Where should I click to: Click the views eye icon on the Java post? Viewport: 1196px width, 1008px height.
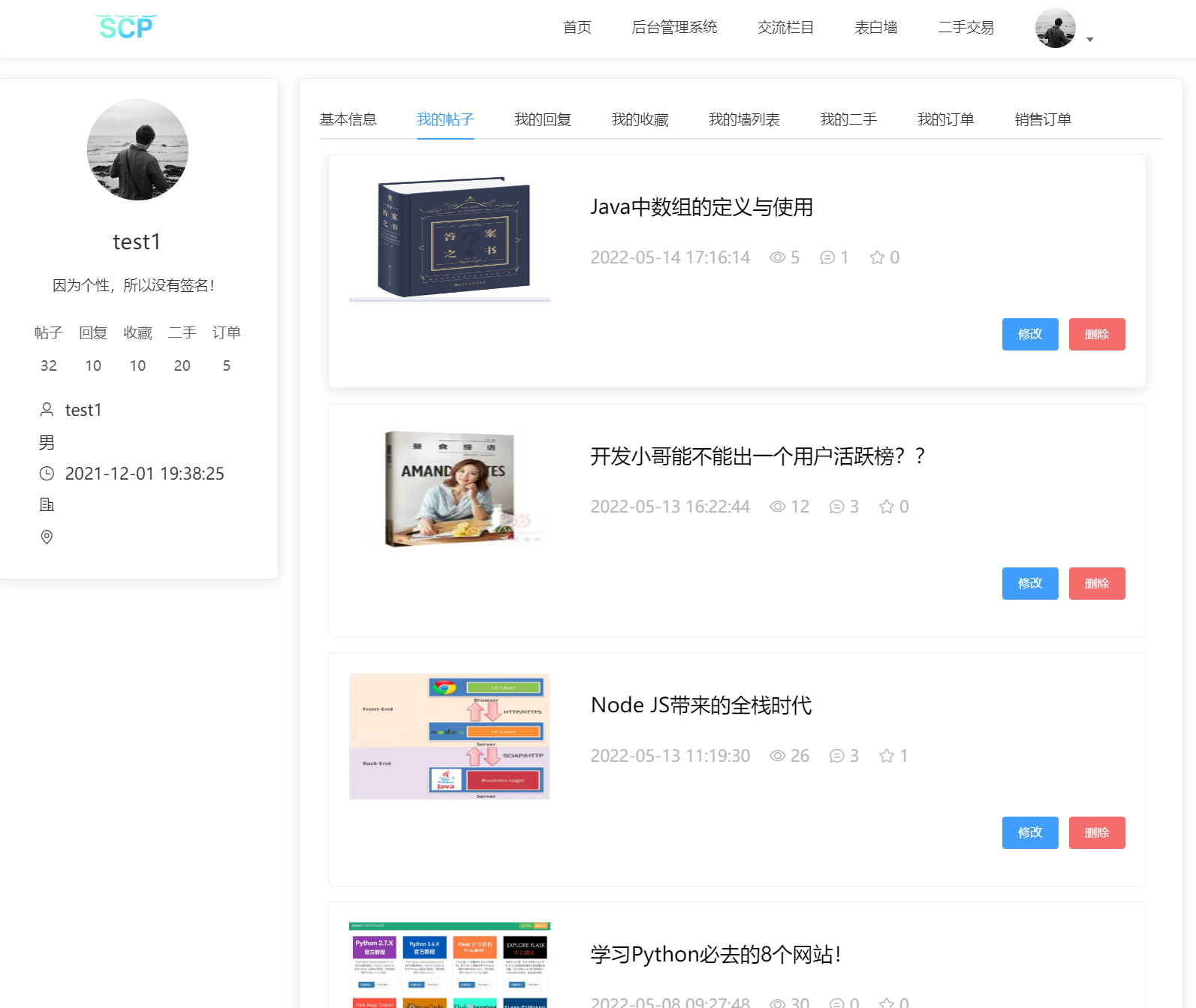(778, 257)
